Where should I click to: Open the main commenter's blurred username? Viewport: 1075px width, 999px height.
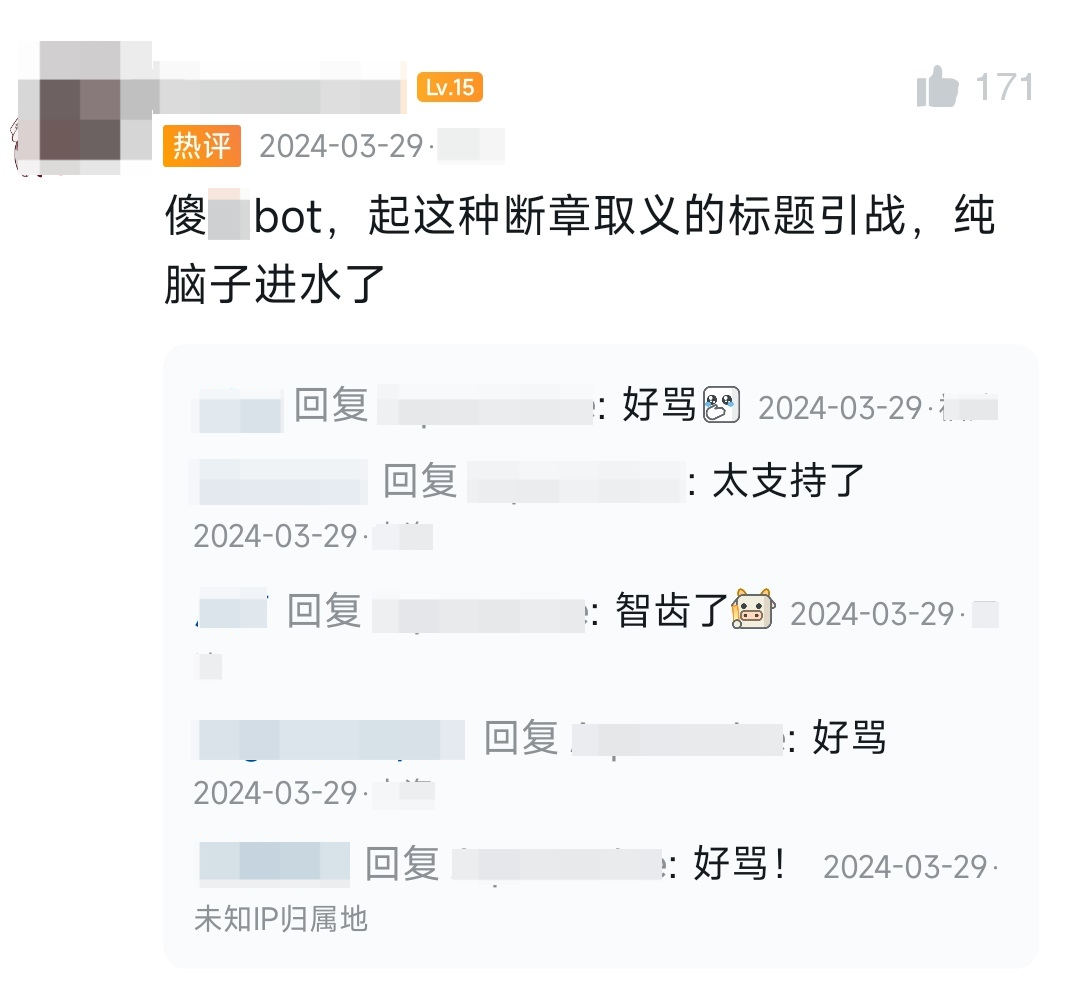click(x=281, y=88)
